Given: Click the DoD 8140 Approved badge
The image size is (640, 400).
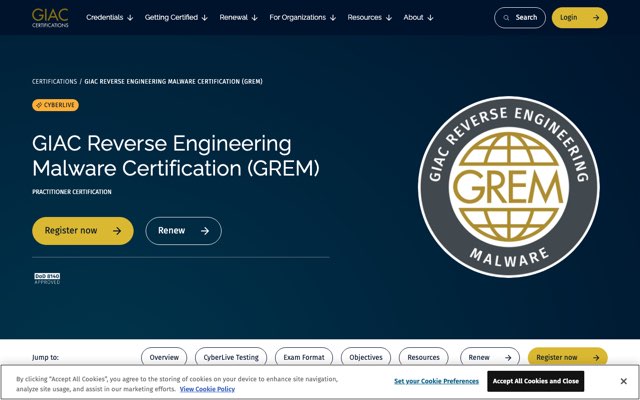Looking at the screenshot, I should point(47,278).
